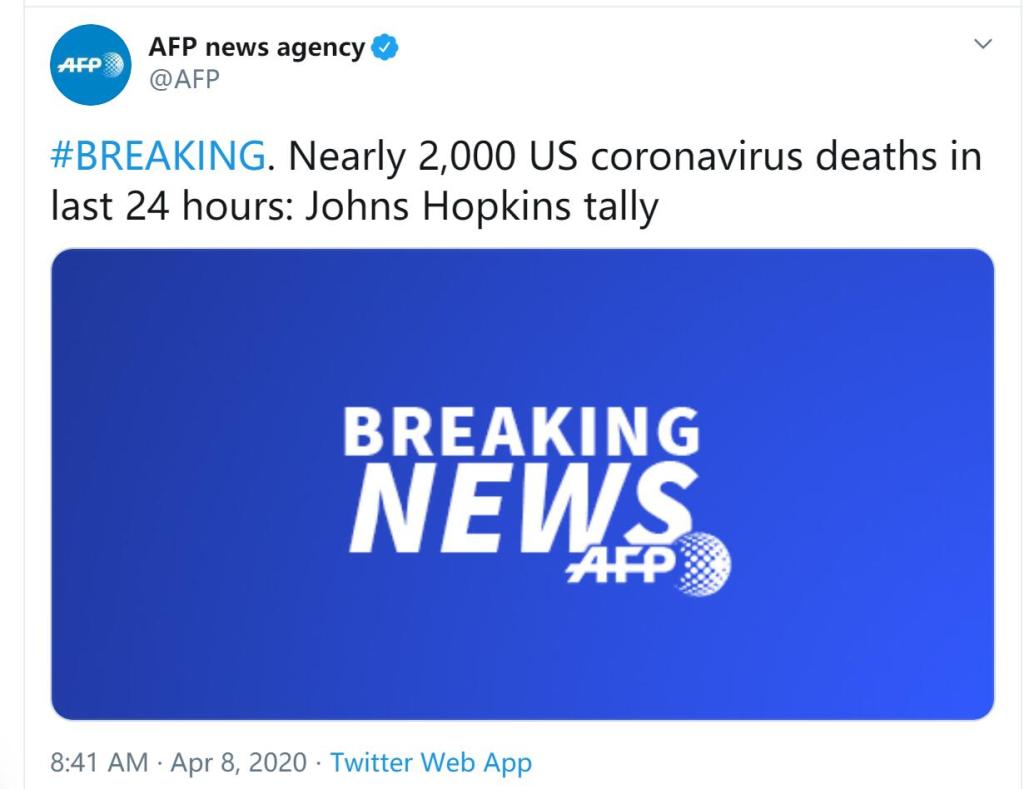1024x789 pixels.
Task: Open the Twitter Web App source link
Action: click(431, 763)
